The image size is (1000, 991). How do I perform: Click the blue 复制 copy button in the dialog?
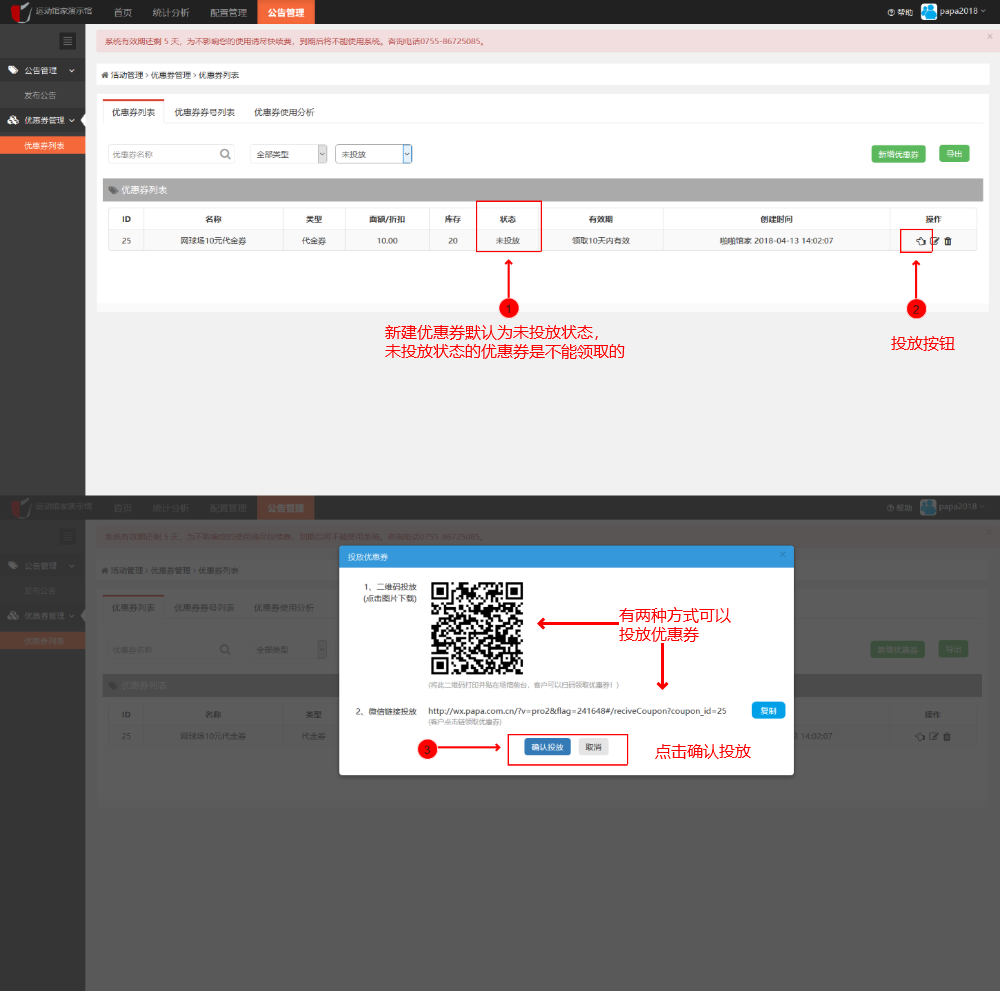click(x=768, y=710)
